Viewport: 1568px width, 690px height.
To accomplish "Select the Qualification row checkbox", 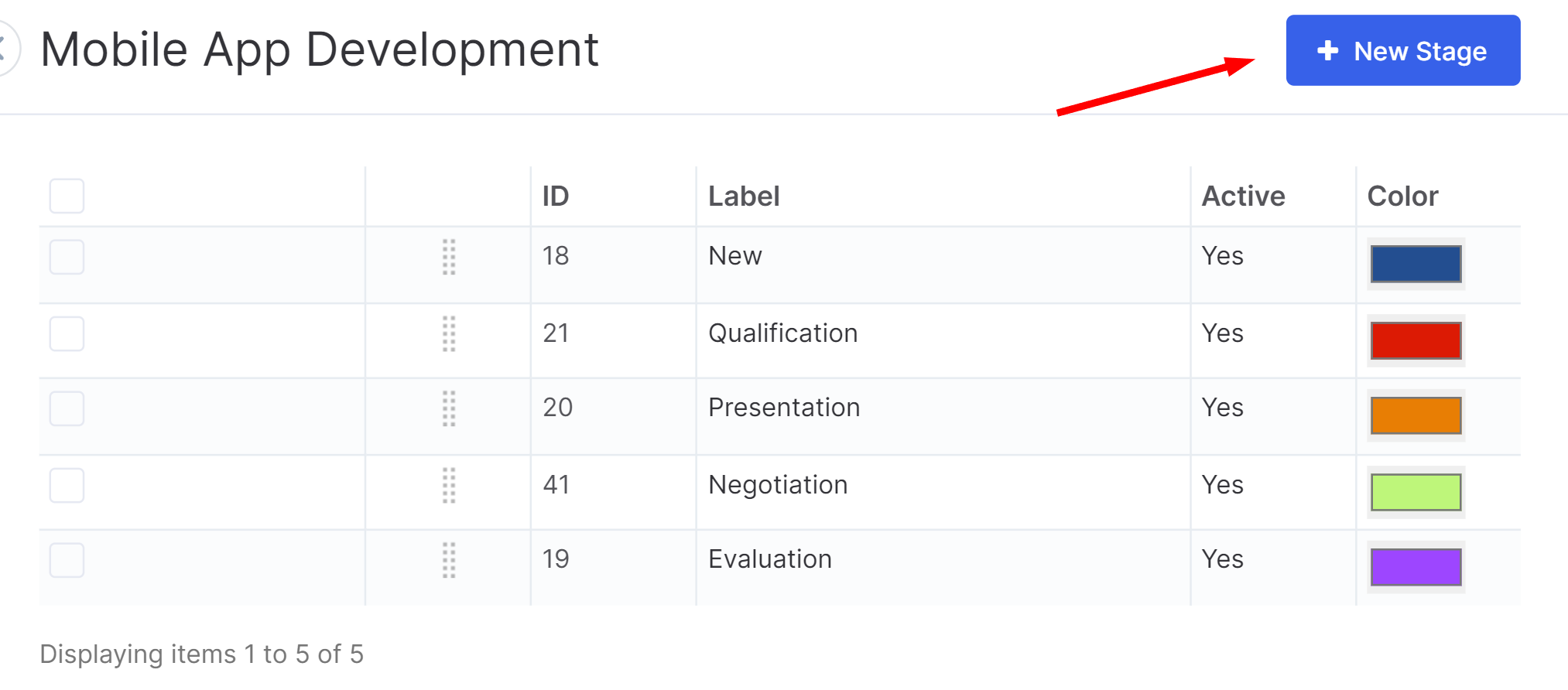I will click(67, 334).
